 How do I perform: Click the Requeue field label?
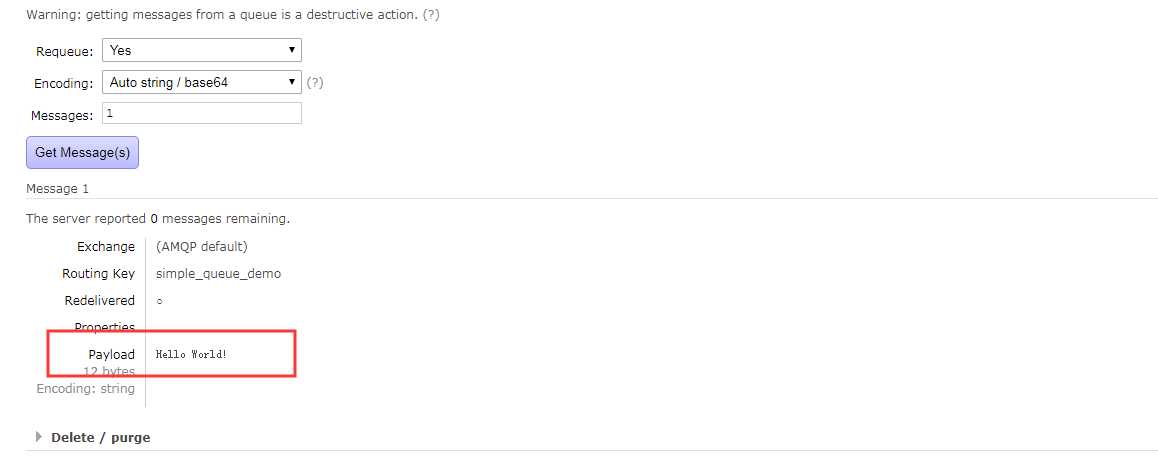(x=65, y=51)
